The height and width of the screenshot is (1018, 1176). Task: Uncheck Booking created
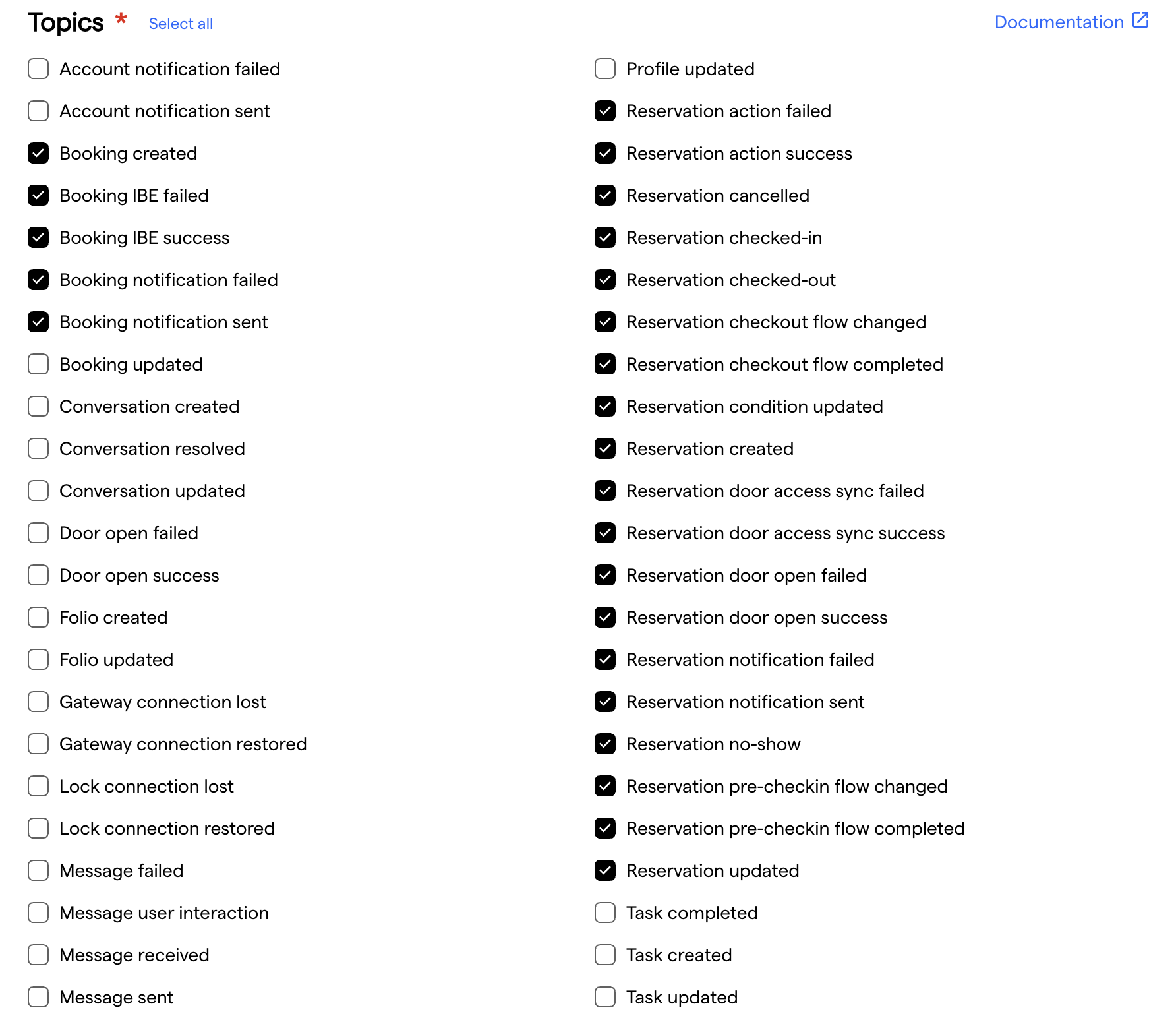pyautogui.click(x=38, y=153)
